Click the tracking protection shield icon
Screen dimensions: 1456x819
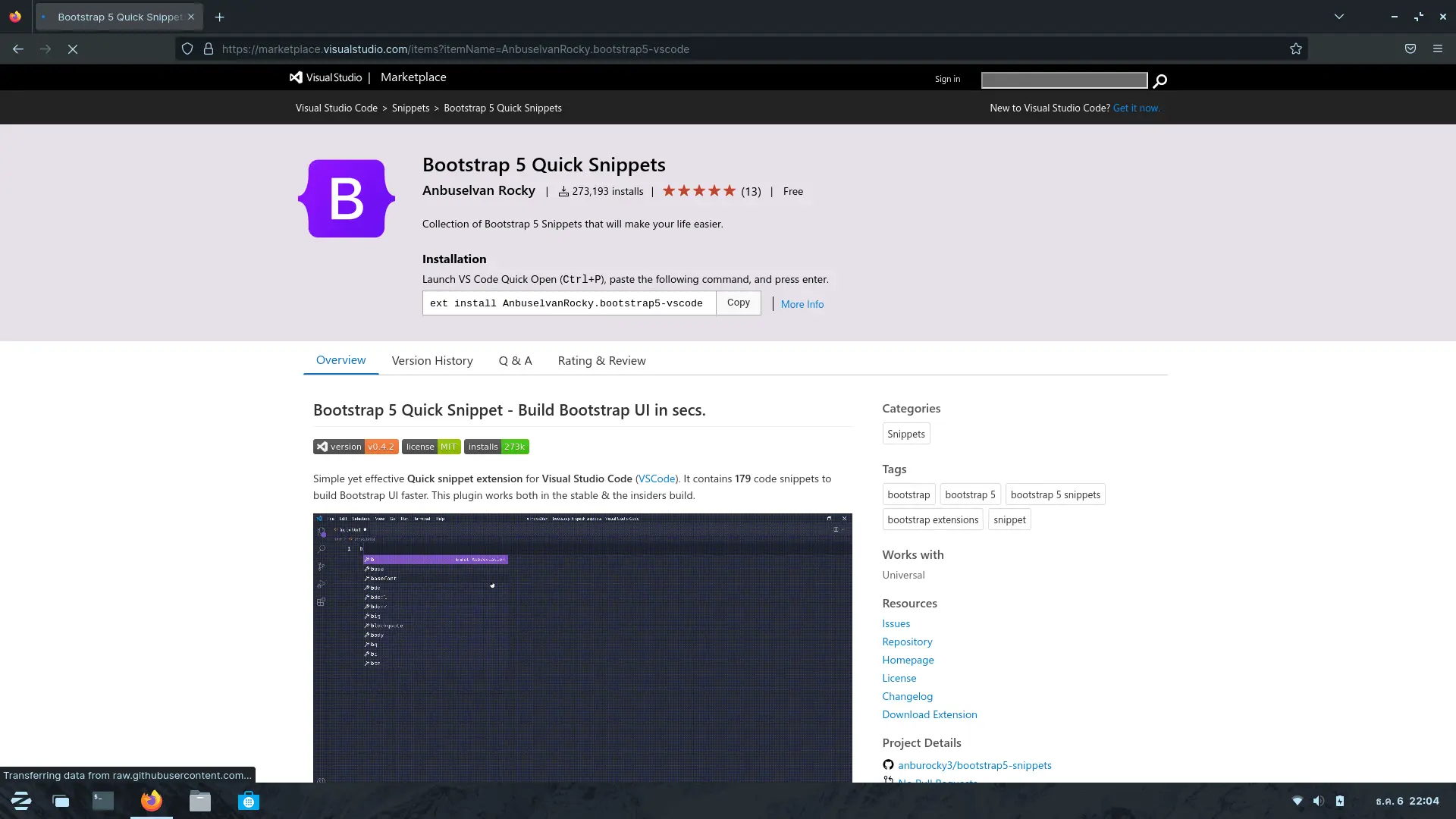click(187, 49)
